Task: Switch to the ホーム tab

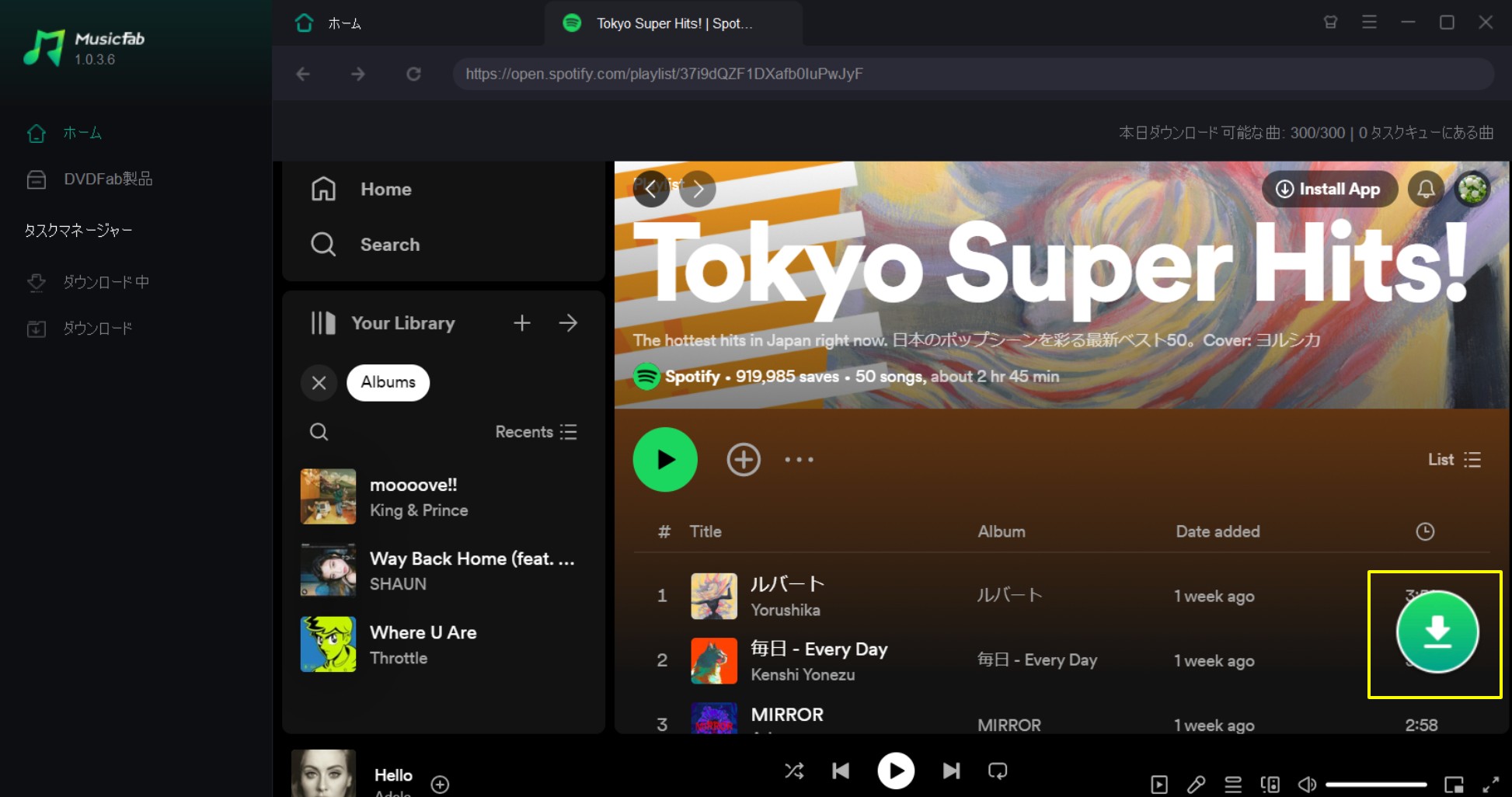Action: tap(329, 23)
